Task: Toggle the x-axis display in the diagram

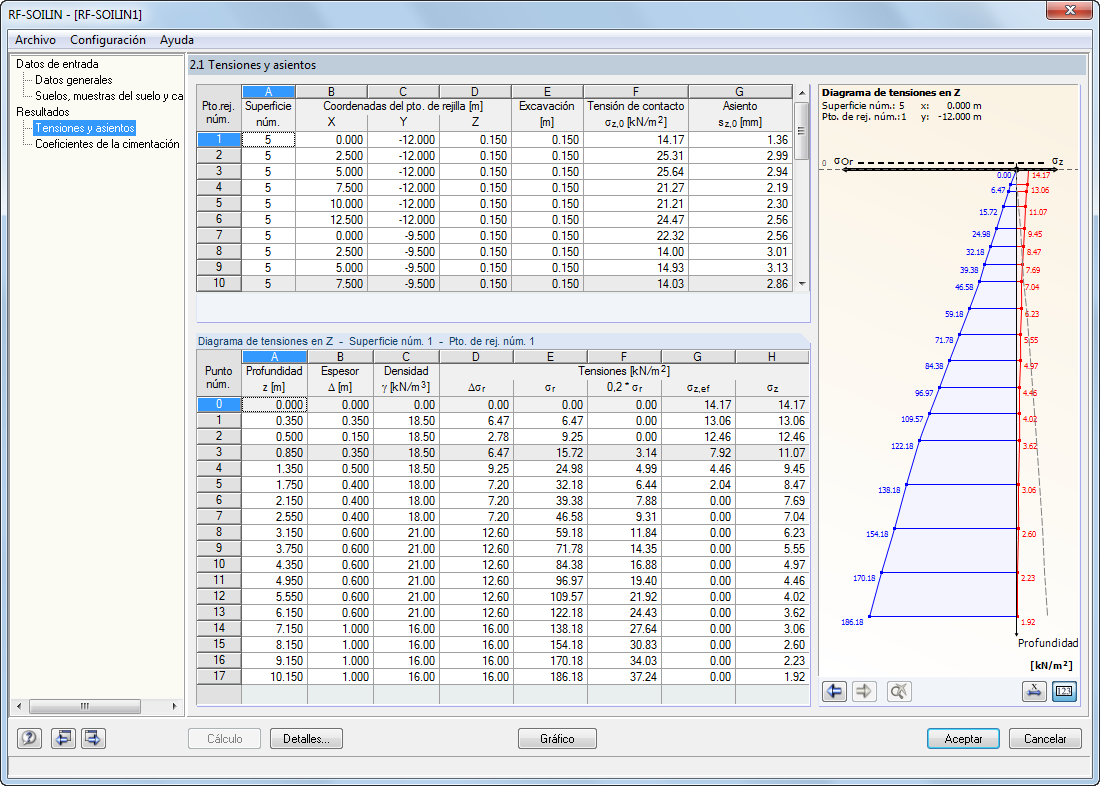Action: point(1034,691)
